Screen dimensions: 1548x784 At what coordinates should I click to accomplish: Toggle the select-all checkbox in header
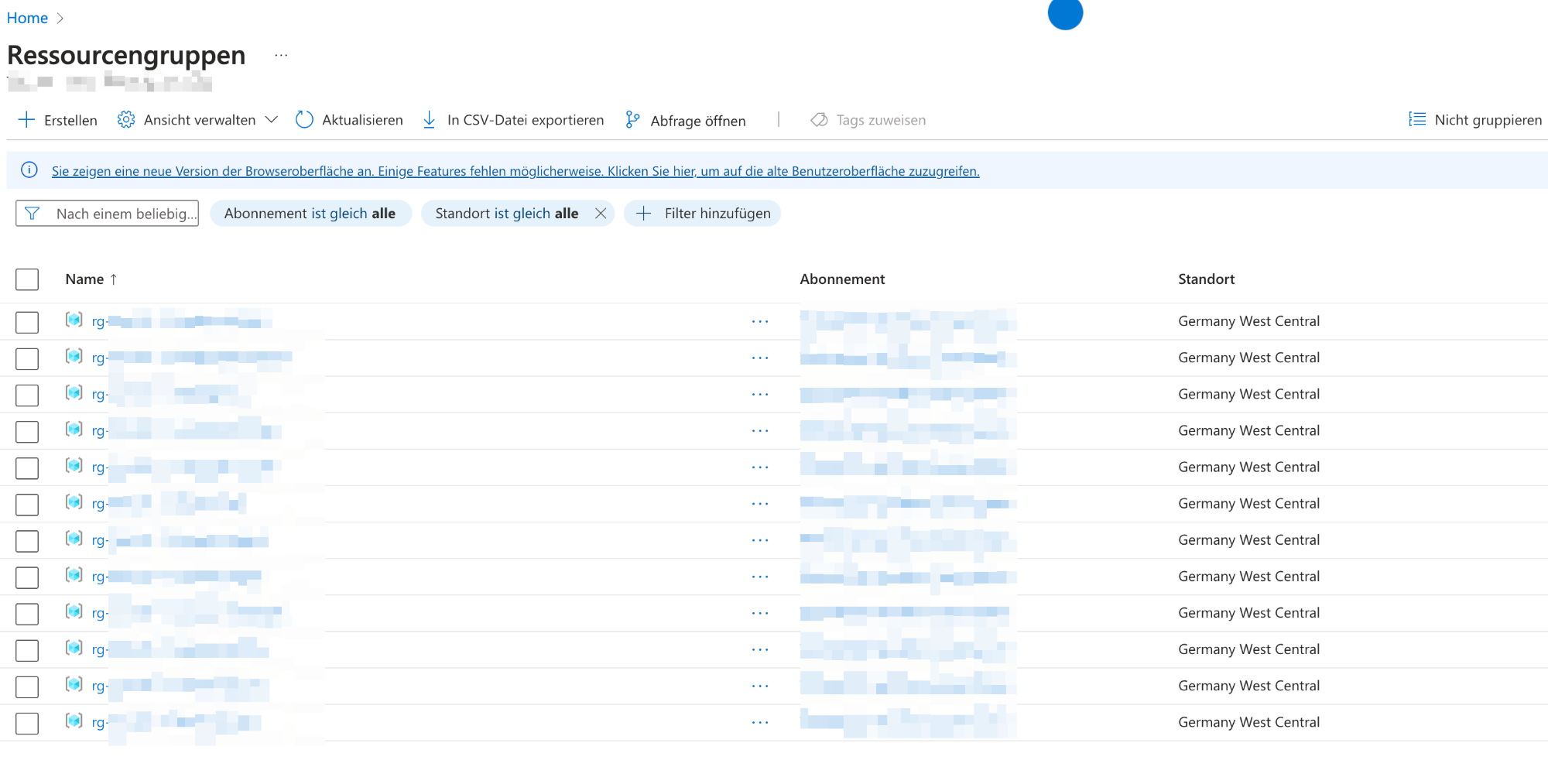point(27,279)
